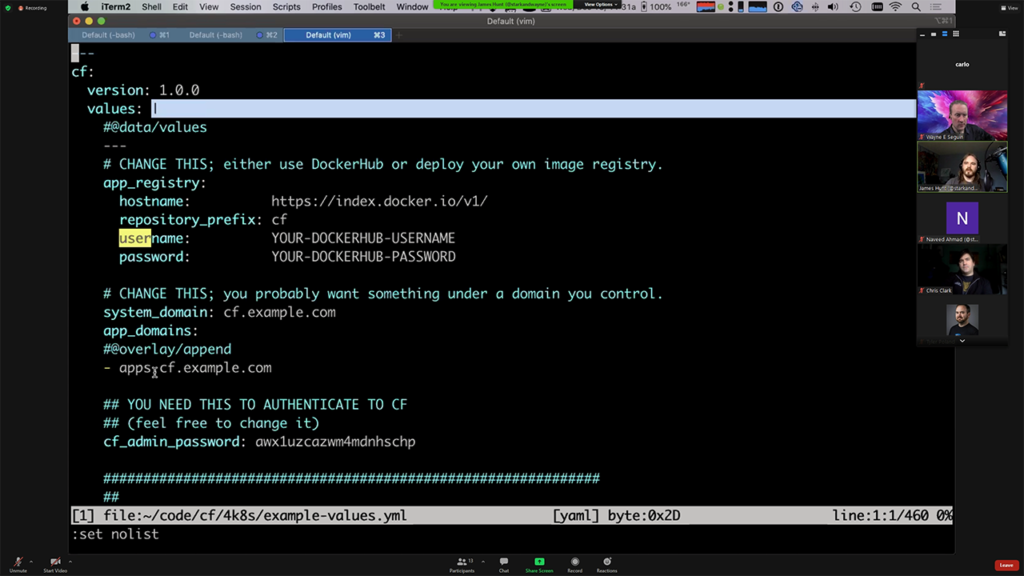Open the View menu in the menu bar
This screenshot has height=576, width=1024.
[209, 7]
